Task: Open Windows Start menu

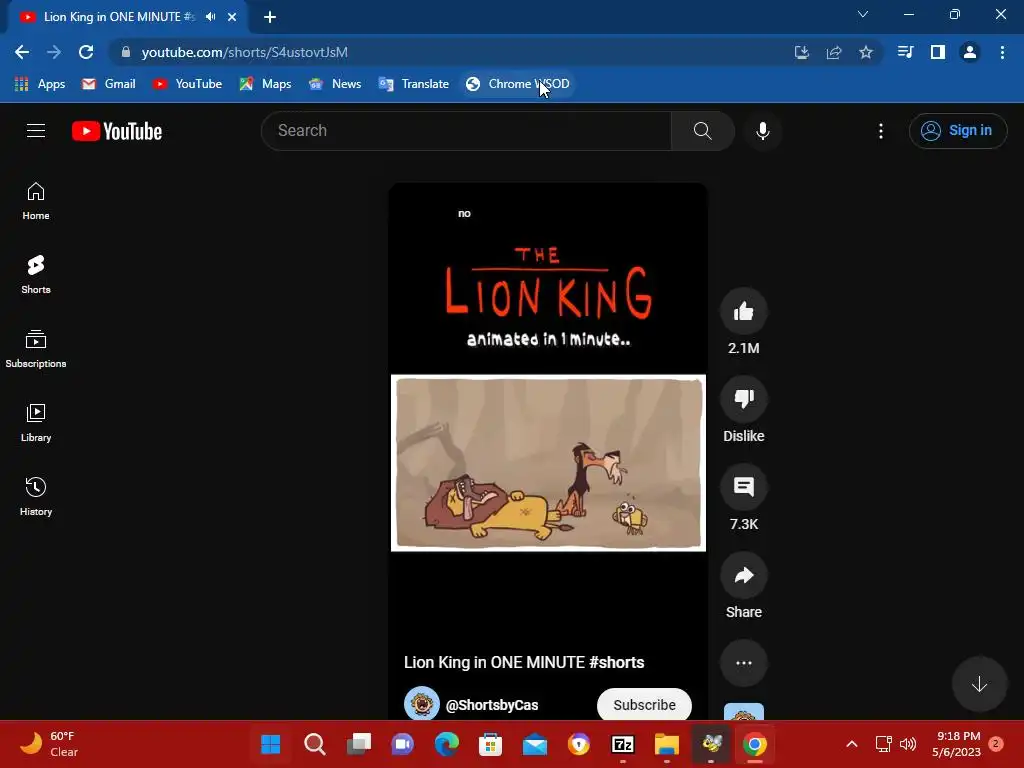Action: [x=270, y=744]
